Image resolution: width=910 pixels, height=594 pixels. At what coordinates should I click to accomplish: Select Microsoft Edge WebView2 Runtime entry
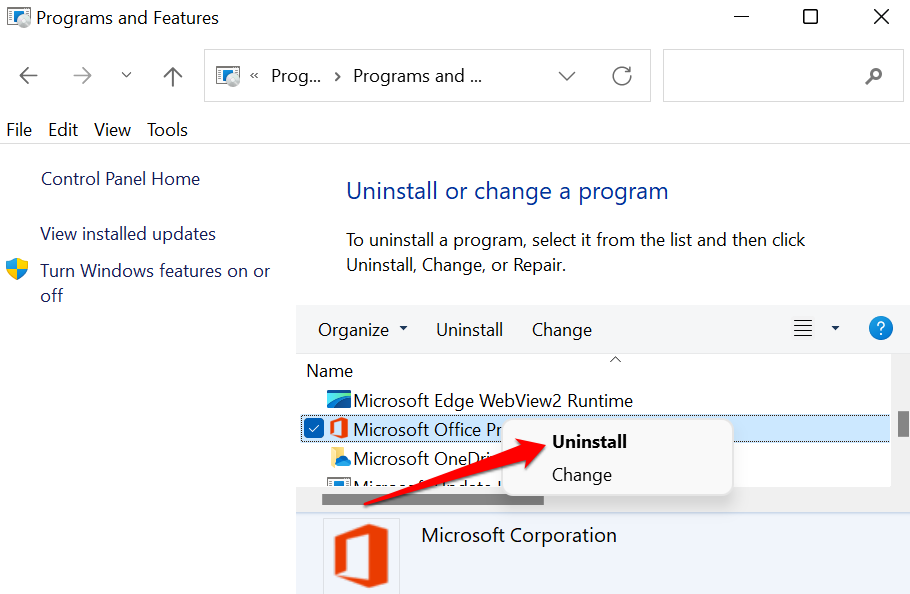coord(492,401)
